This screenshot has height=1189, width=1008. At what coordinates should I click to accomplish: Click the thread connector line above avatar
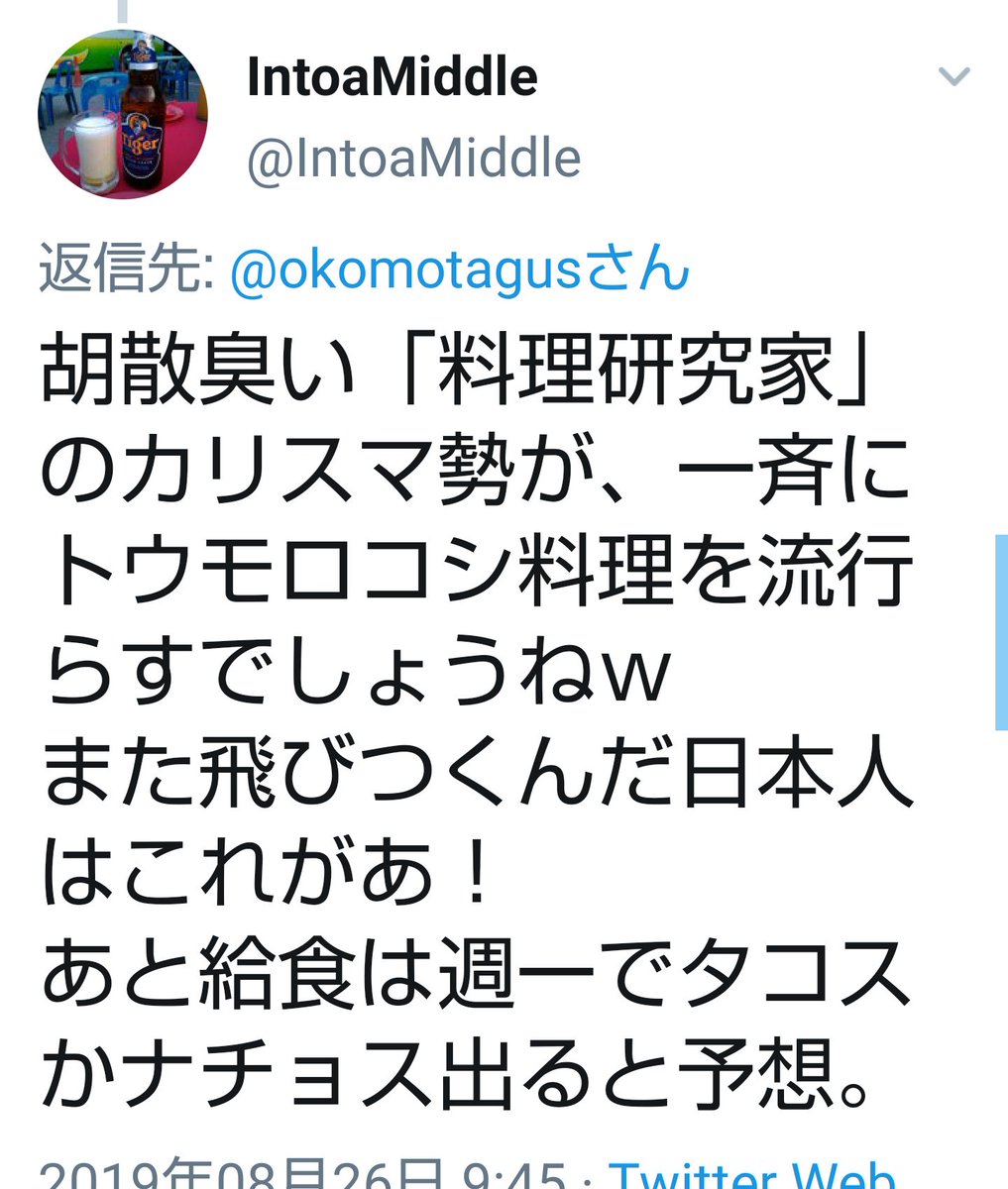pos(123,11)
